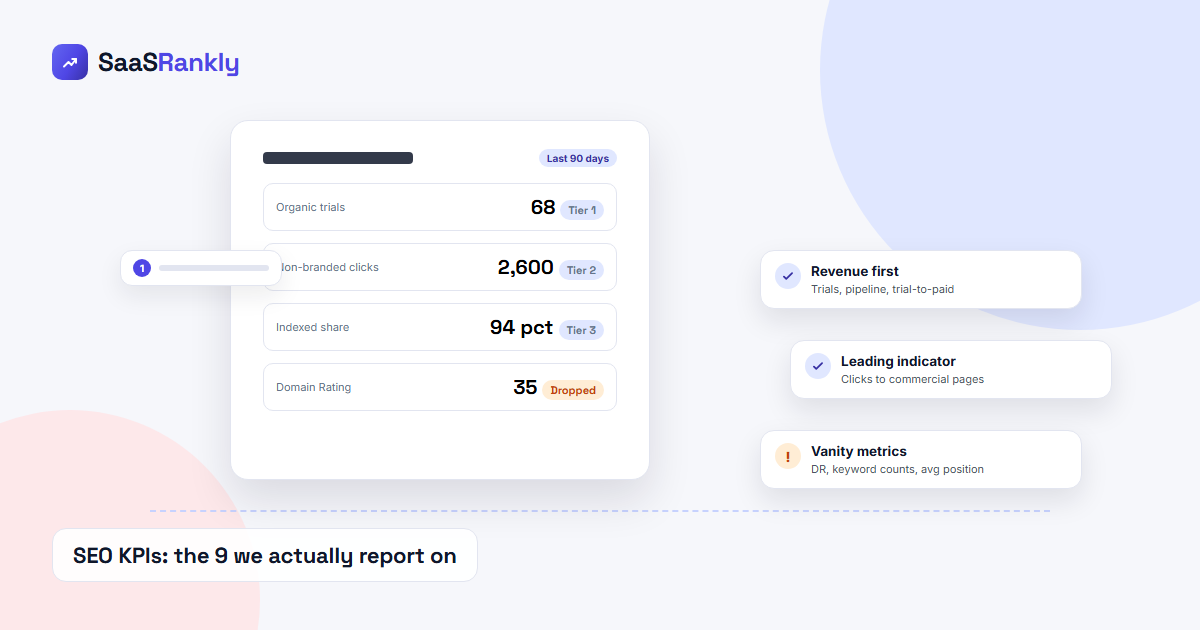Image resolution: width=1200 pixels, height=630 pixels.
Task: Click the checkmark icon beside Revenue first
Action: point(788,277)
